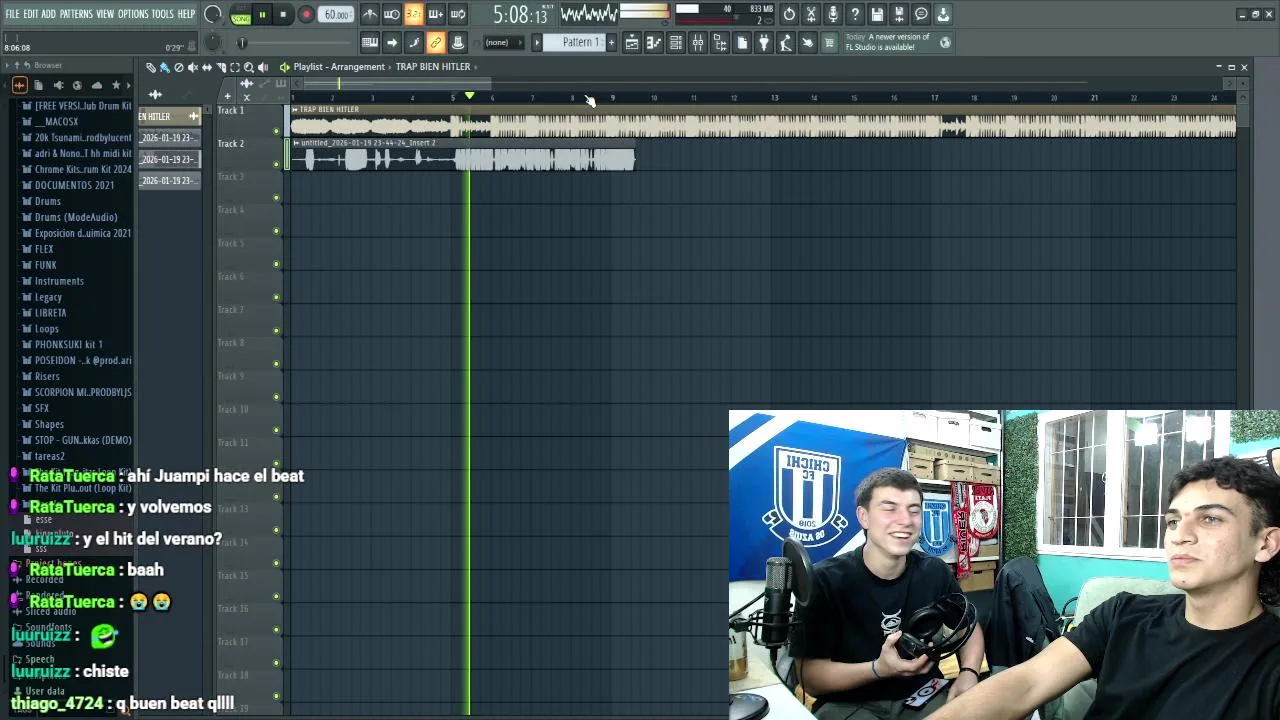
Task: Click the undo history circular arrow icon
Action: pyautogui.click(x=789, y=14)
